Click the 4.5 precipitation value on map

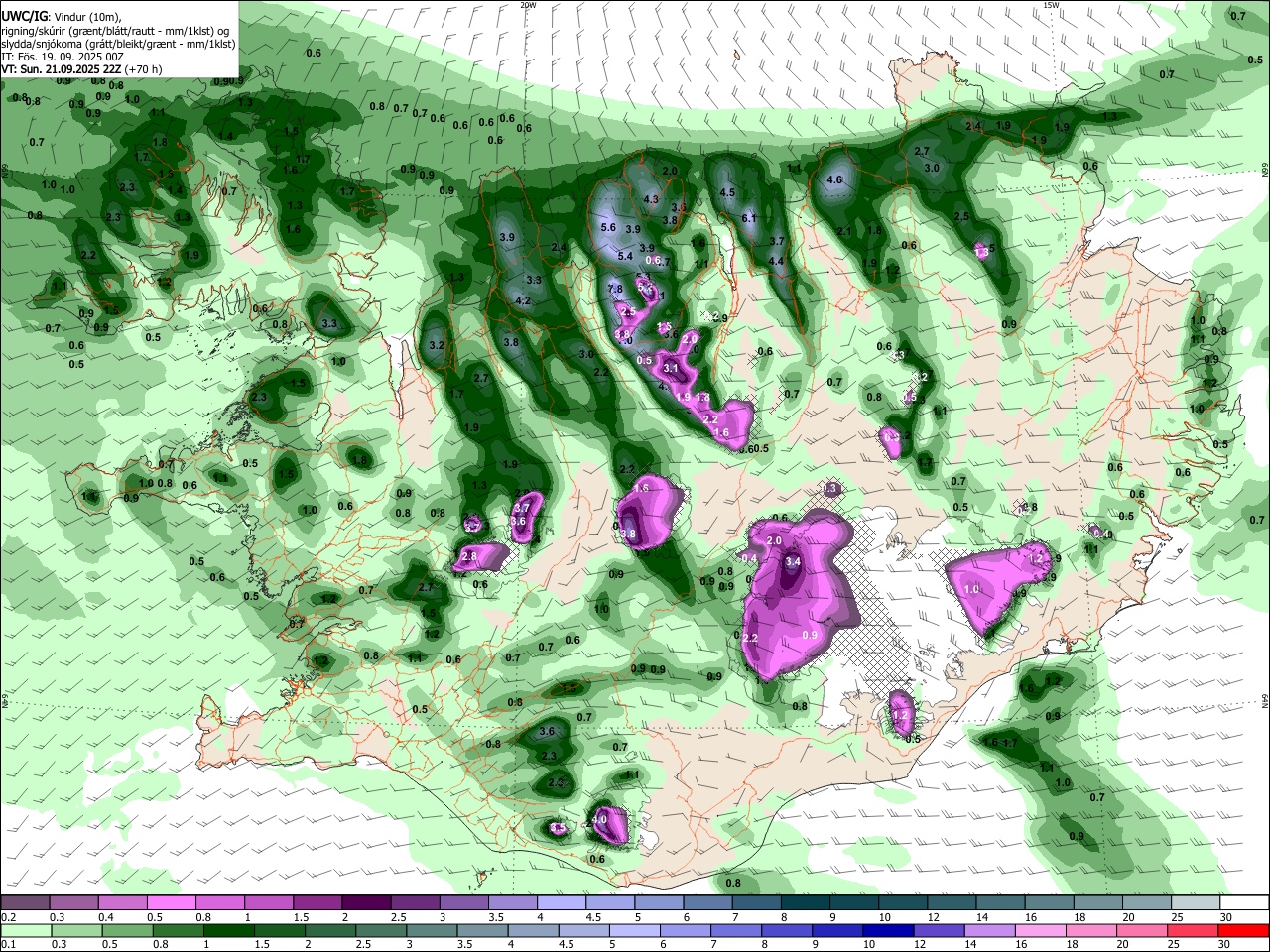[727, 193]
